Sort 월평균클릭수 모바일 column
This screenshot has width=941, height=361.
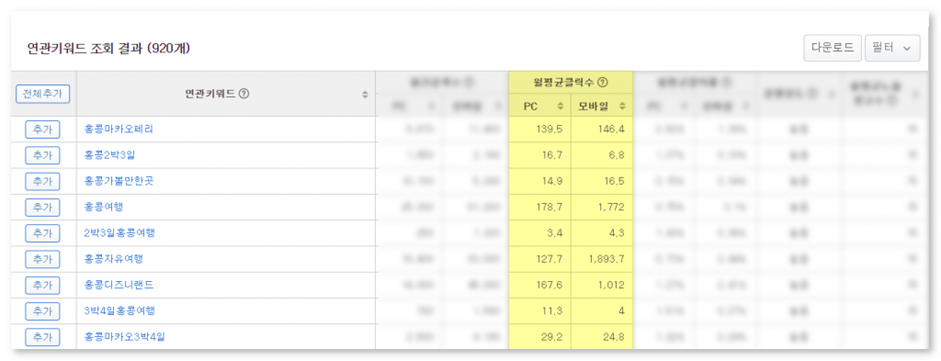coord(622,106)
